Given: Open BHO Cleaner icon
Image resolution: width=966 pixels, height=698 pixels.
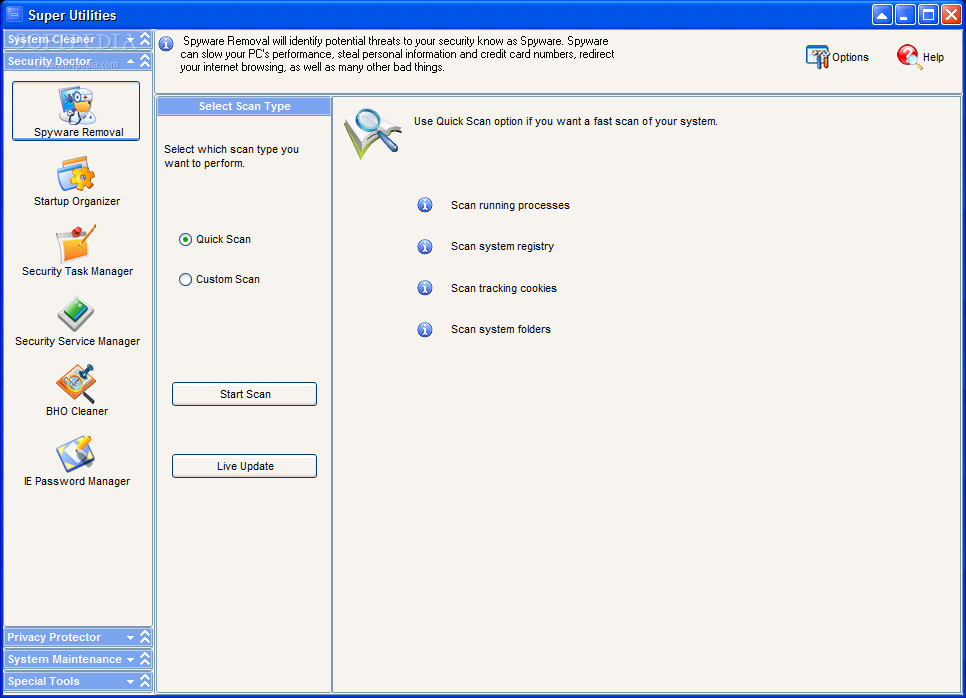Looking at the screenshot, I should 76,383.
